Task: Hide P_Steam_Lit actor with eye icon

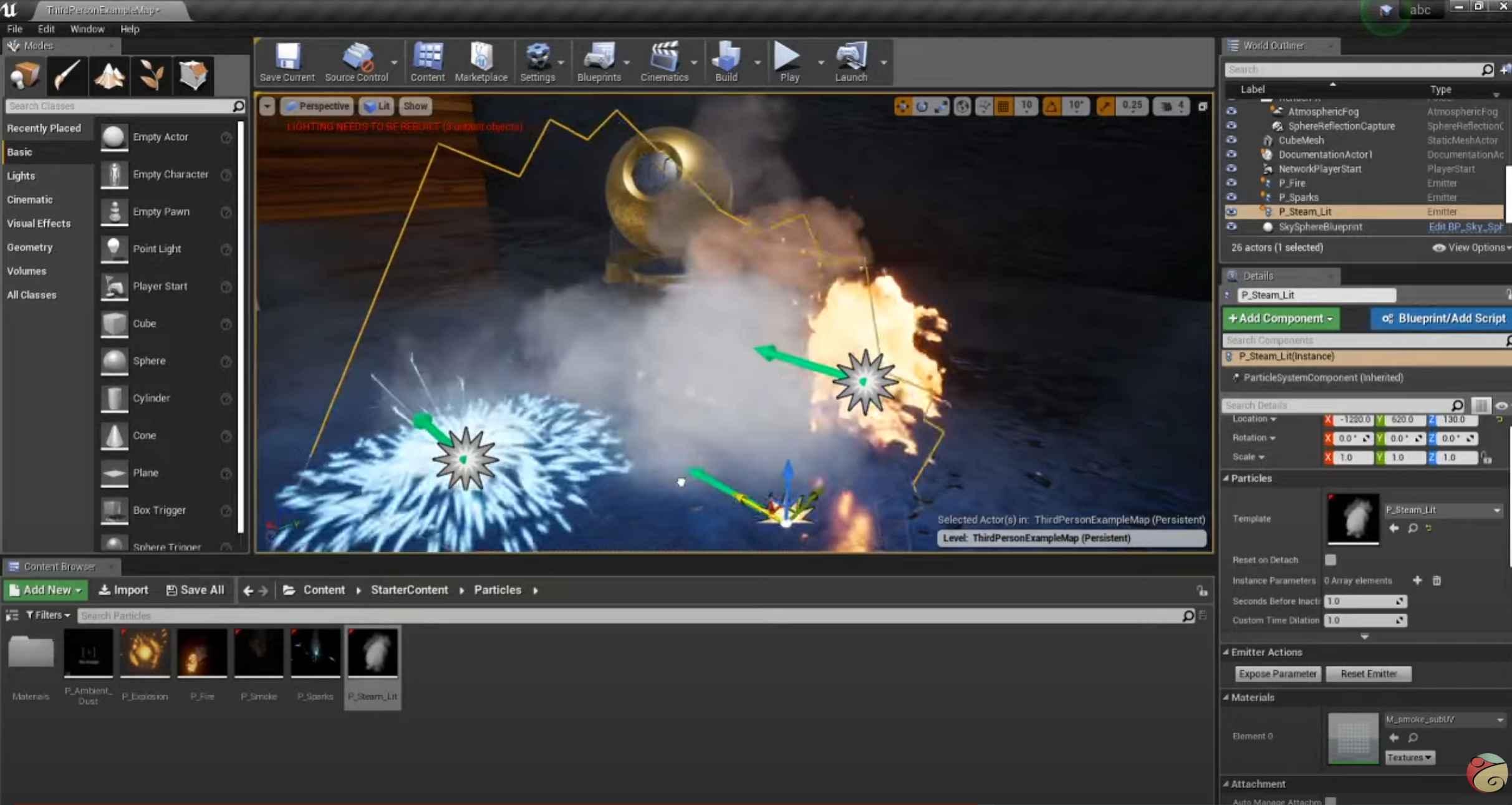Action: point(1231,212)
